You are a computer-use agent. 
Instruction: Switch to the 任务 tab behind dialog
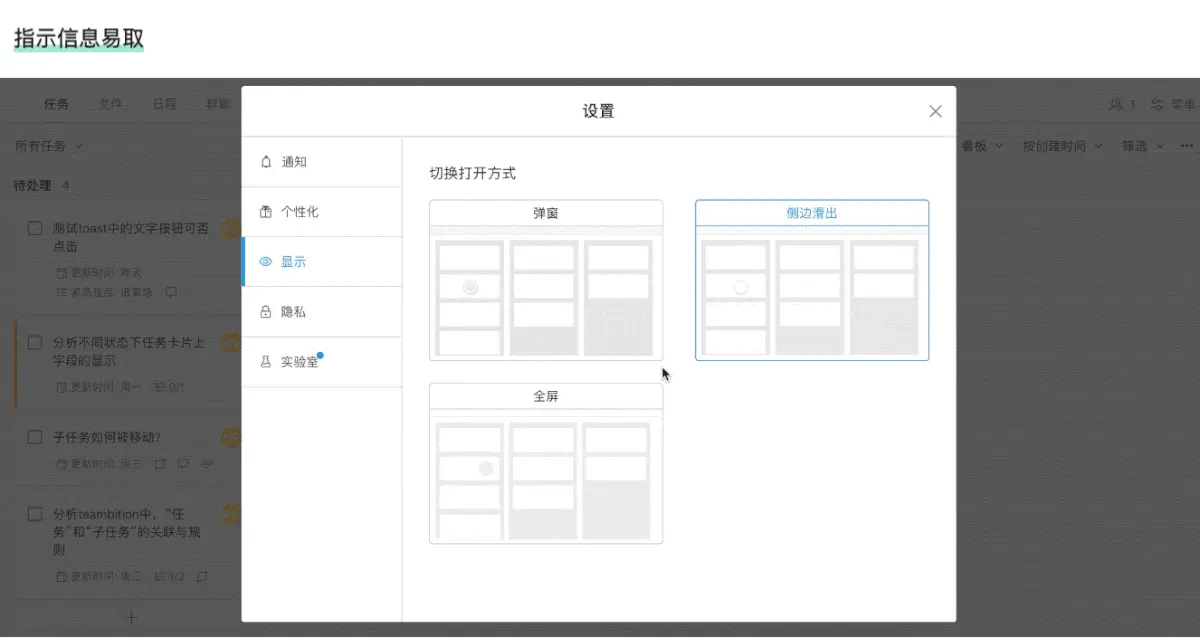(x=57, y=104)
